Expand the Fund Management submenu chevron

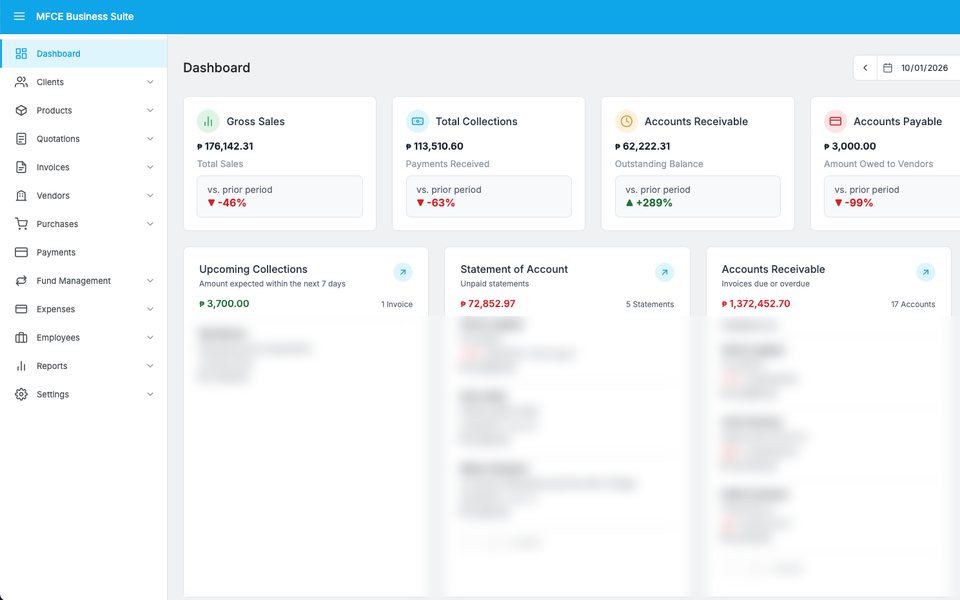coord(150,280)
